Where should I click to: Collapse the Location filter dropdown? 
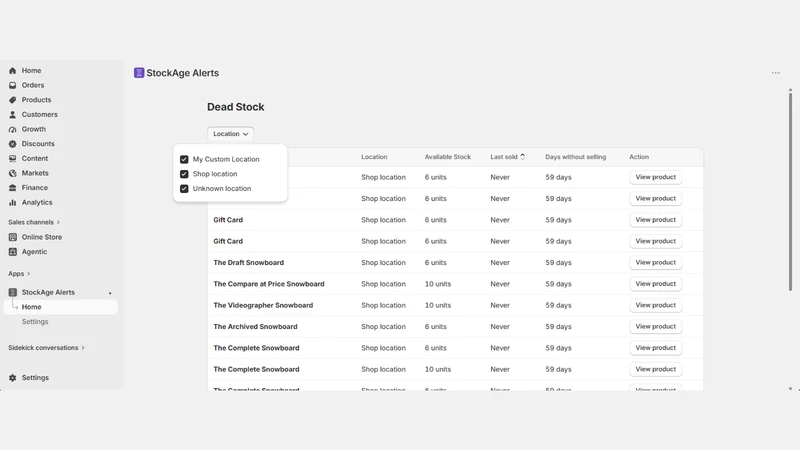pos(230,134)
